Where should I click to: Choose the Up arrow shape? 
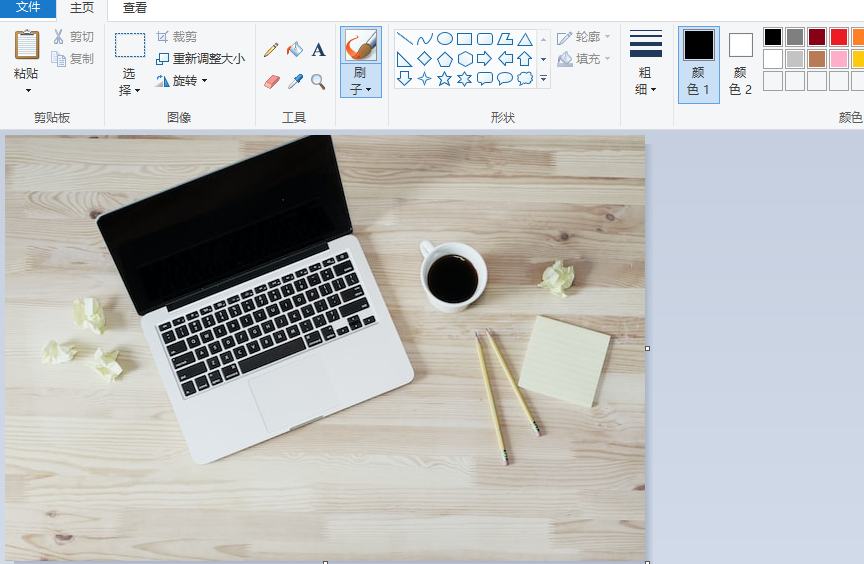pyautogui.click(x=525, y=58)
